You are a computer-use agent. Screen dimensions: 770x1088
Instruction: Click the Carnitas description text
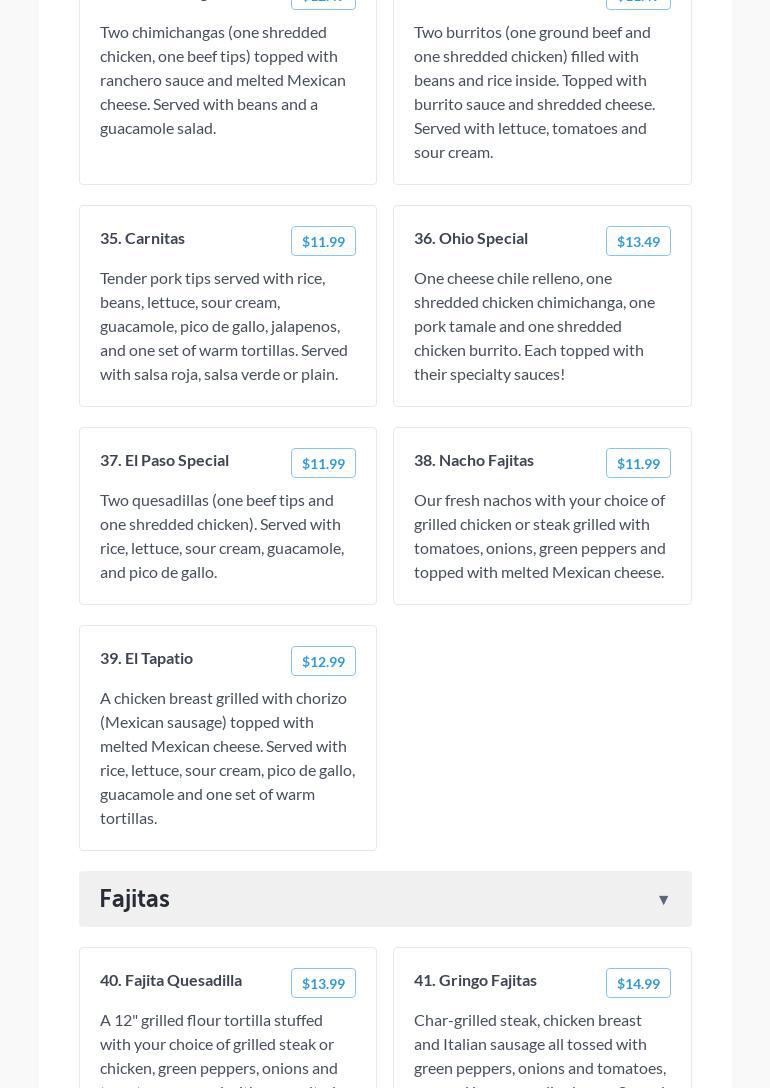(224, 326)
